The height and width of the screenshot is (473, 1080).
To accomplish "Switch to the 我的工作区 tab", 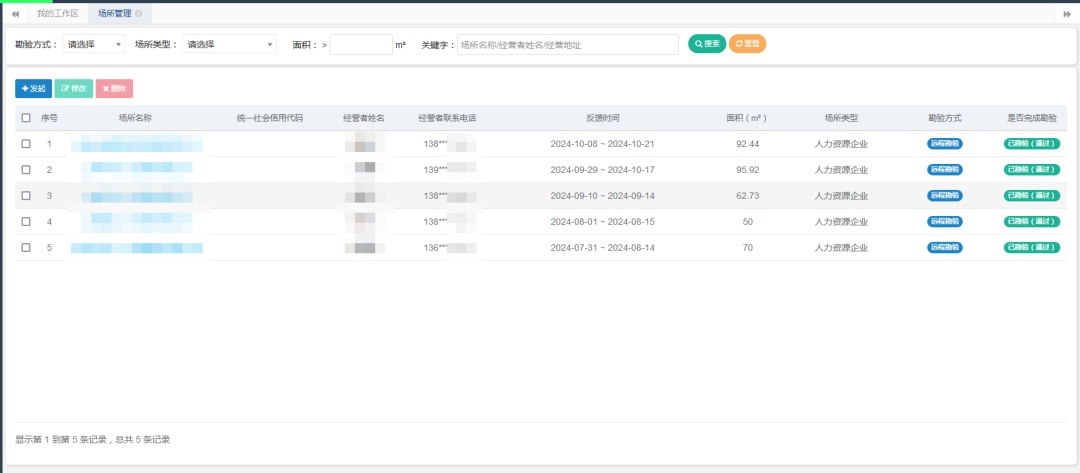I will click(57, 14).
